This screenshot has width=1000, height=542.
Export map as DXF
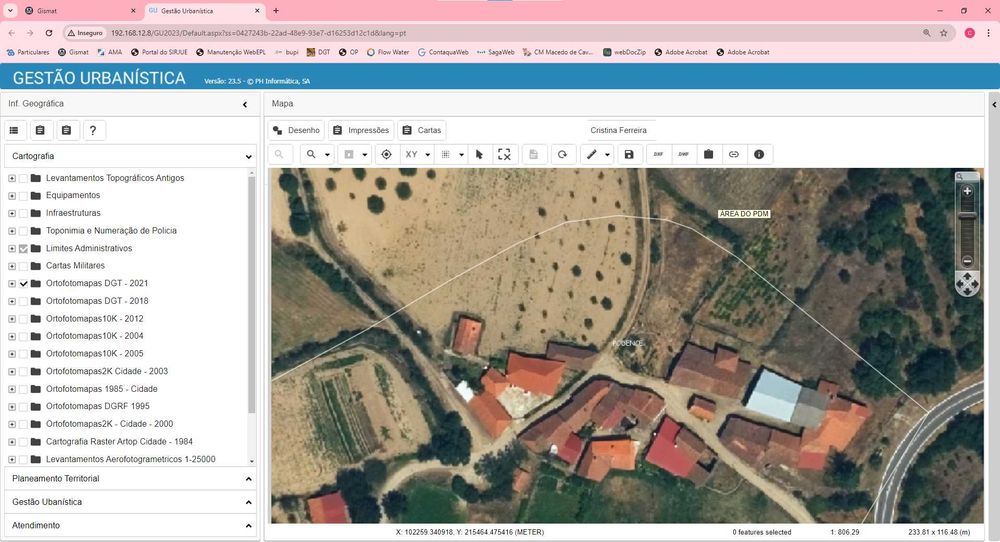click(x=658, y=154)
